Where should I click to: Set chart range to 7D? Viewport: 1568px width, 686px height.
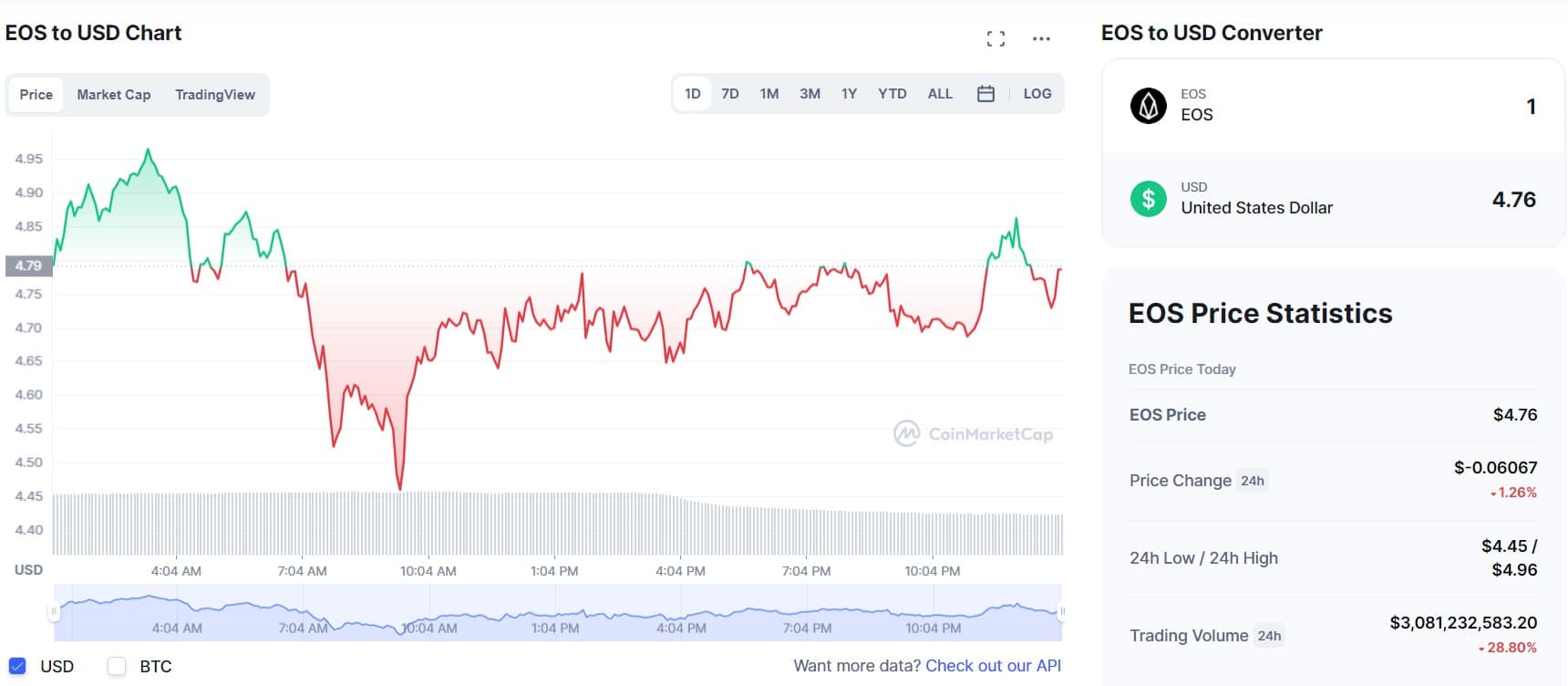730,93
